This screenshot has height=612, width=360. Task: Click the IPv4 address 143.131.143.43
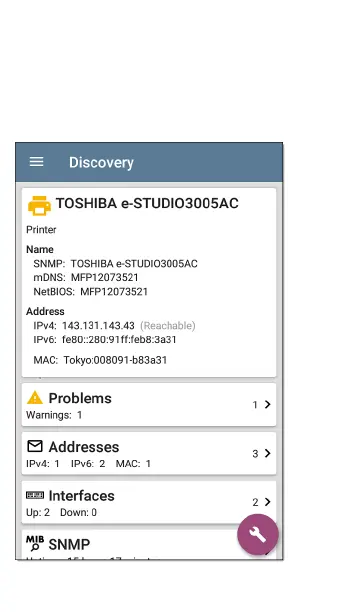[98, 326]
